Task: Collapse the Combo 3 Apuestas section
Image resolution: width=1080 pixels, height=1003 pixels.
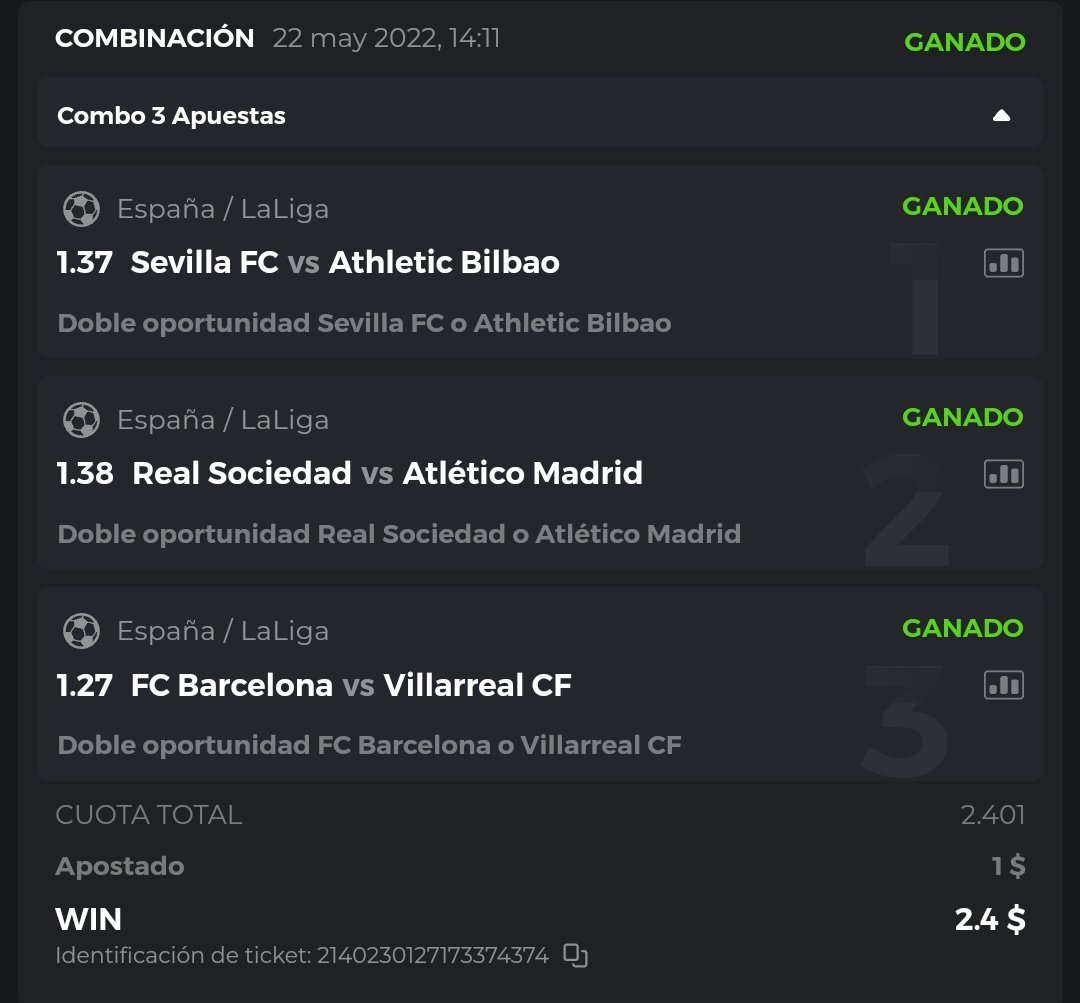Action: (1001, 116)
